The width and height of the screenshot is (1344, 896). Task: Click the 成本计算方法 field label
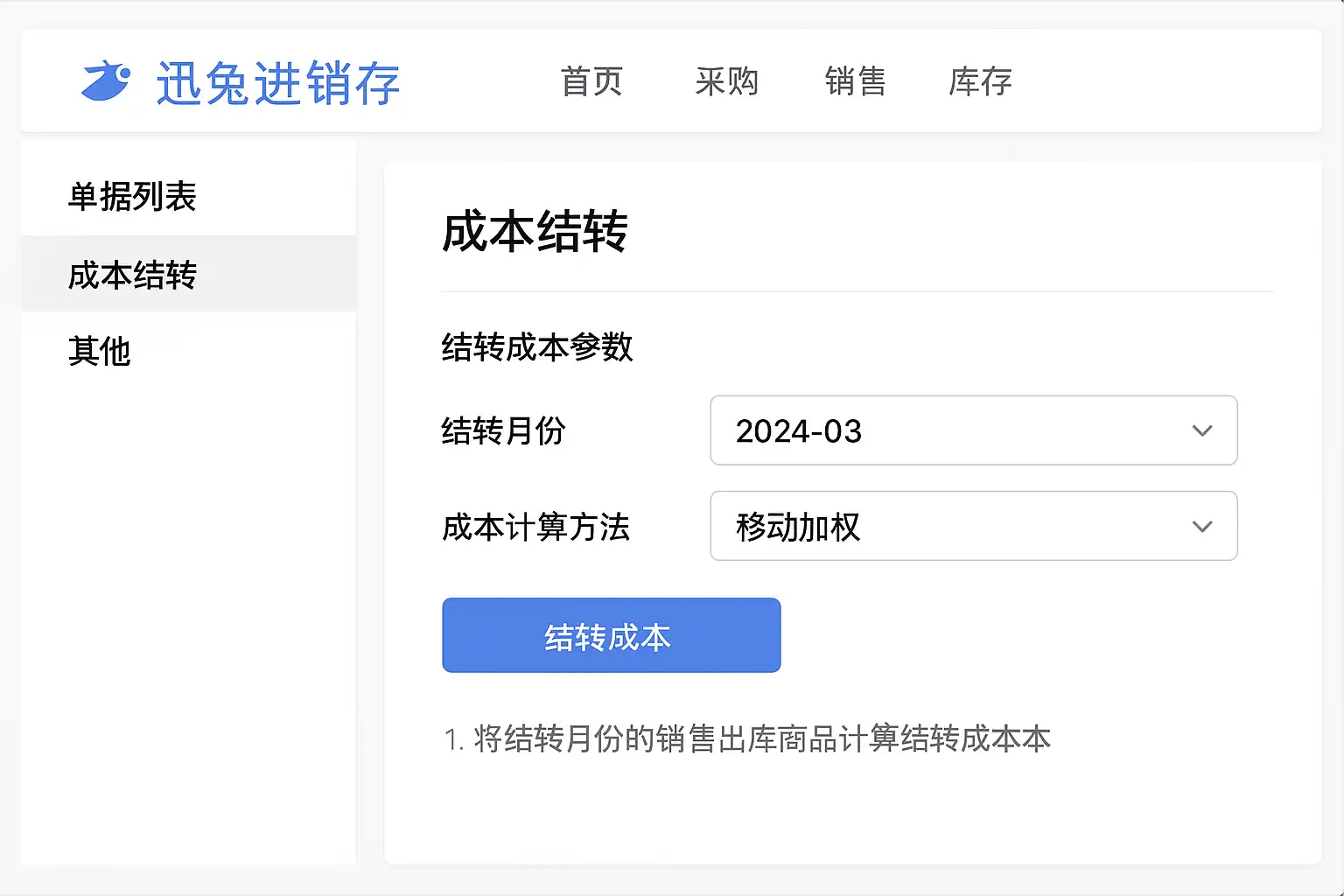[x=535, y=527]
